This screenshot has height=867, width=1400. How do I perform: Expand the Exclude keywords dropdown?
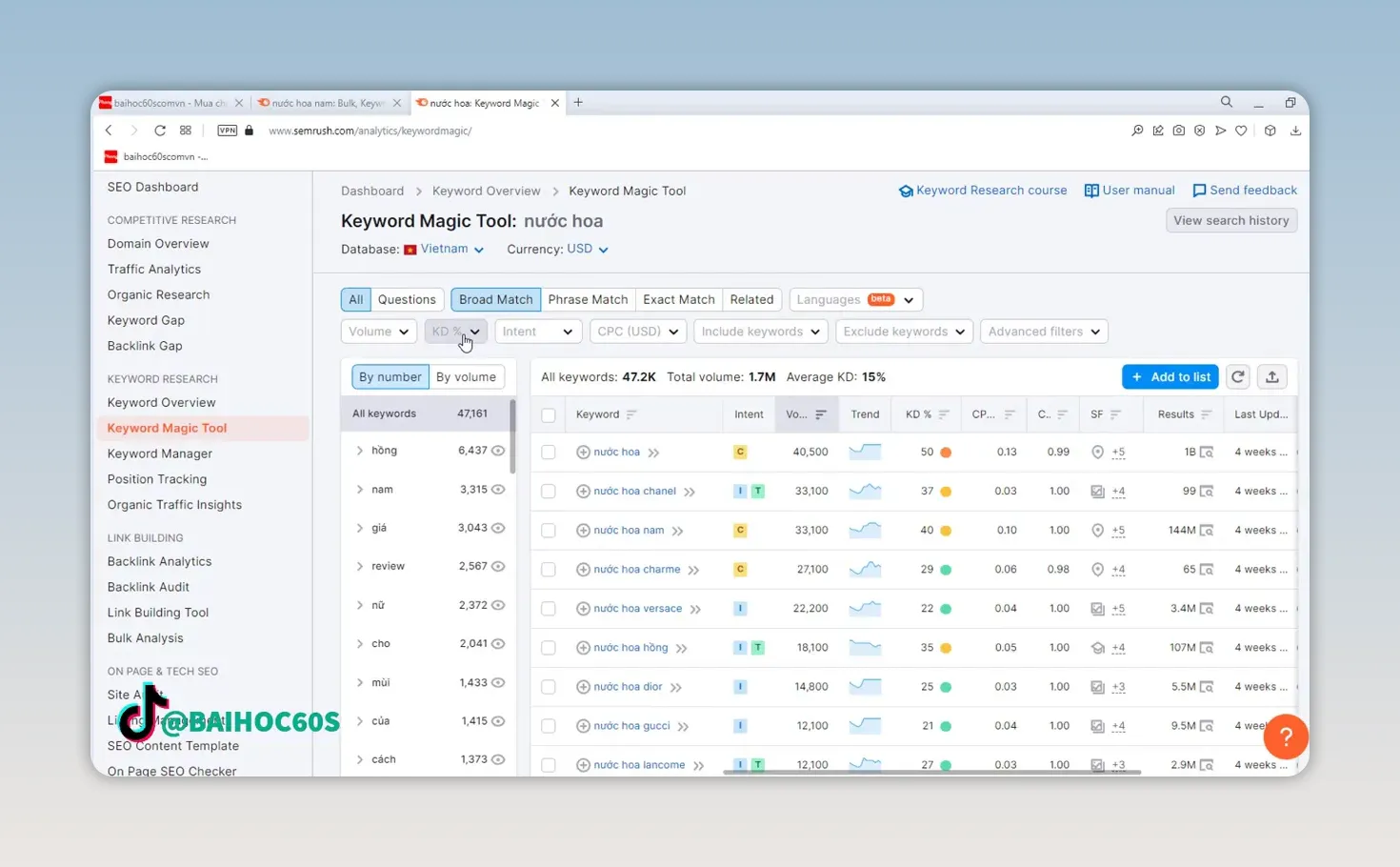pyautogui.click(x=904, y=332)
